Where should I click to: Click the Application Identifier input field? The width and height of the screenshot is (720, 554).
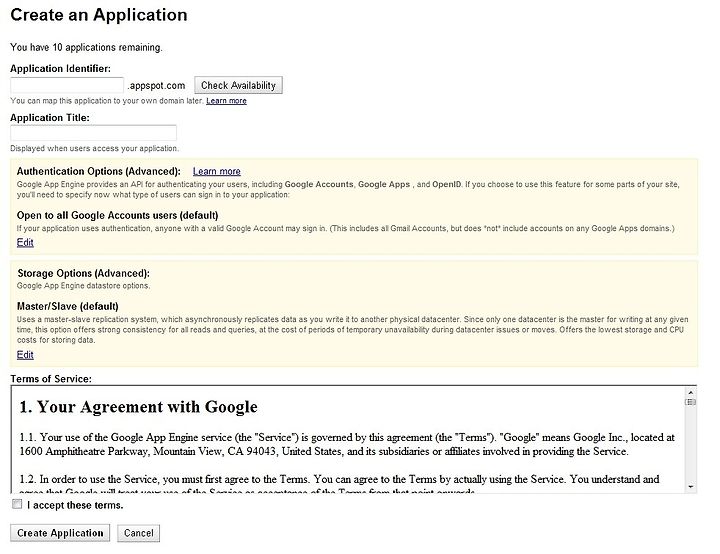click(67, 85)
